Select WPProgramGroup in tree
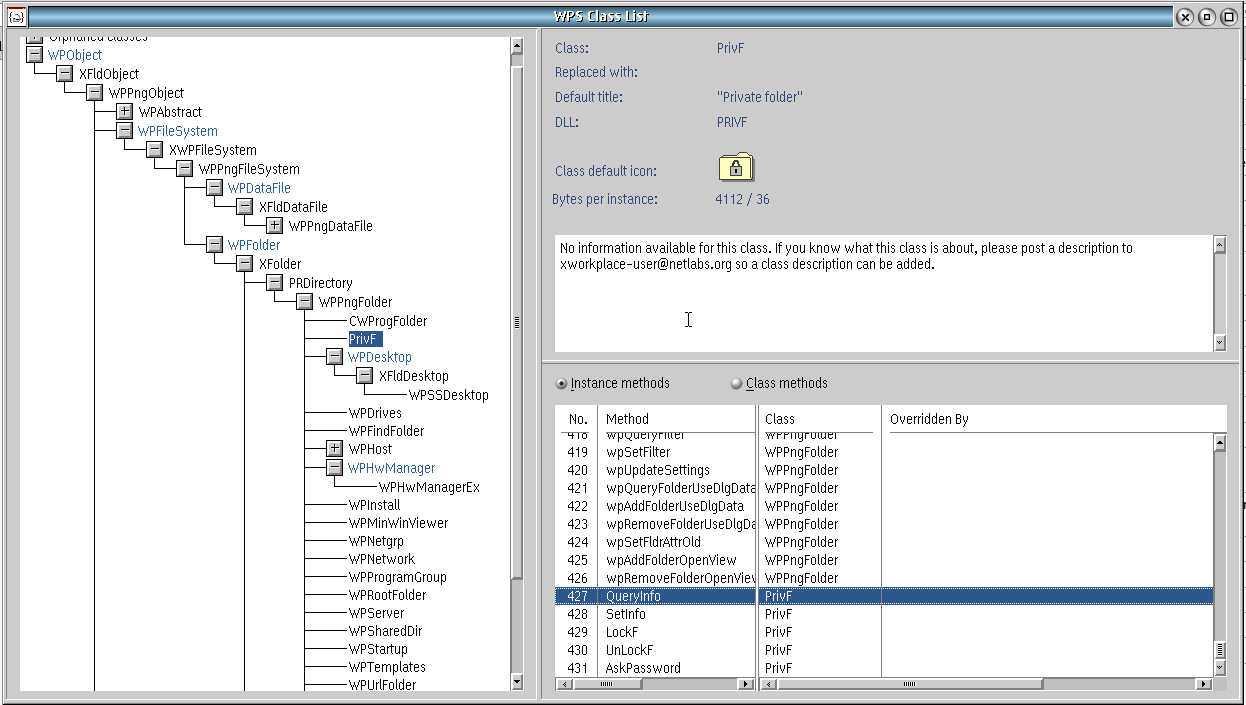 (x=397, y=577)
